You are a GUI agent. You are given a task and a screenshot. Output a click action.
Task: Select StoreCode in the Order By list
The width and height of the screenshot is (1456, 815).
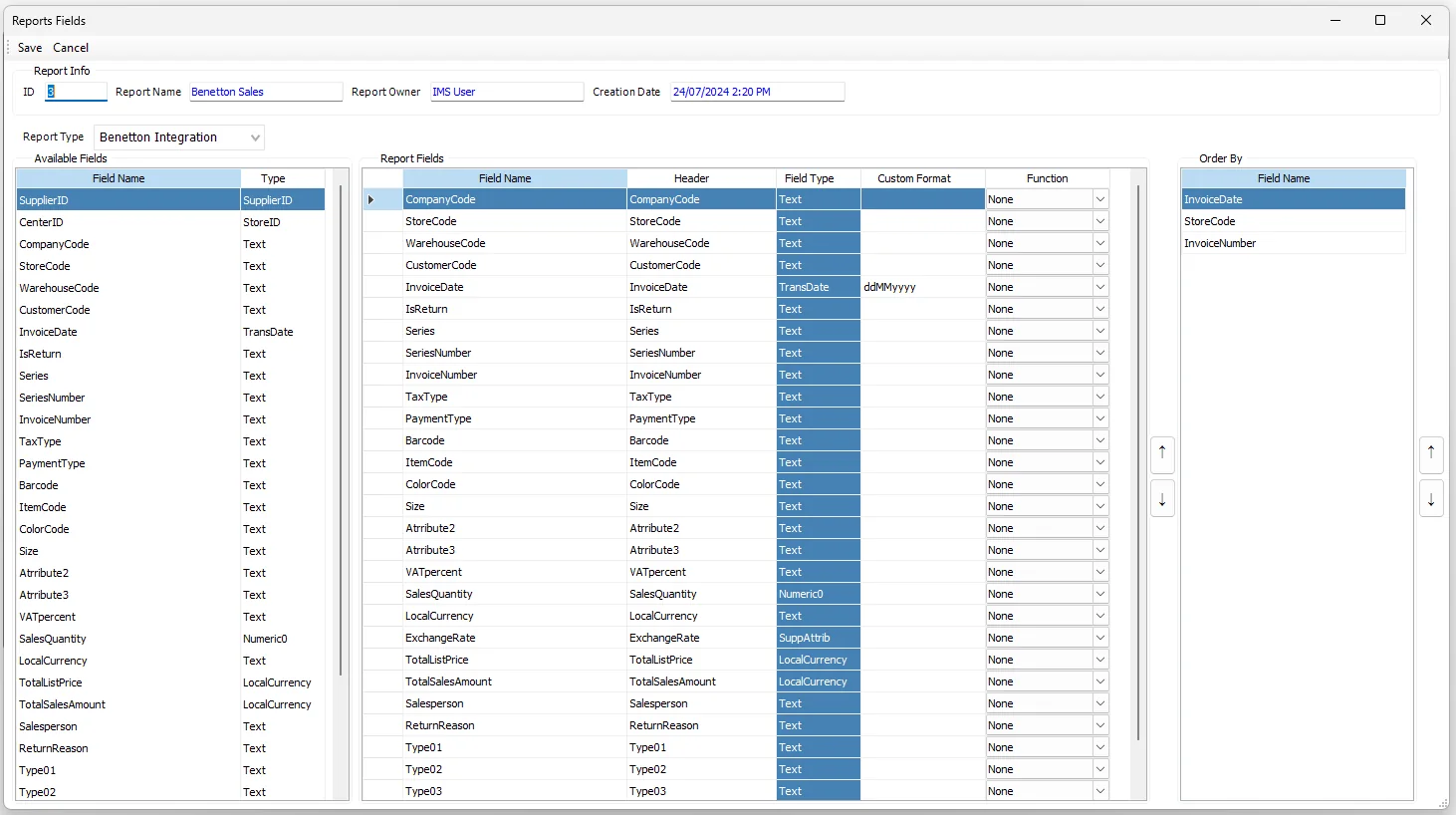click(x=1294, y=221)
